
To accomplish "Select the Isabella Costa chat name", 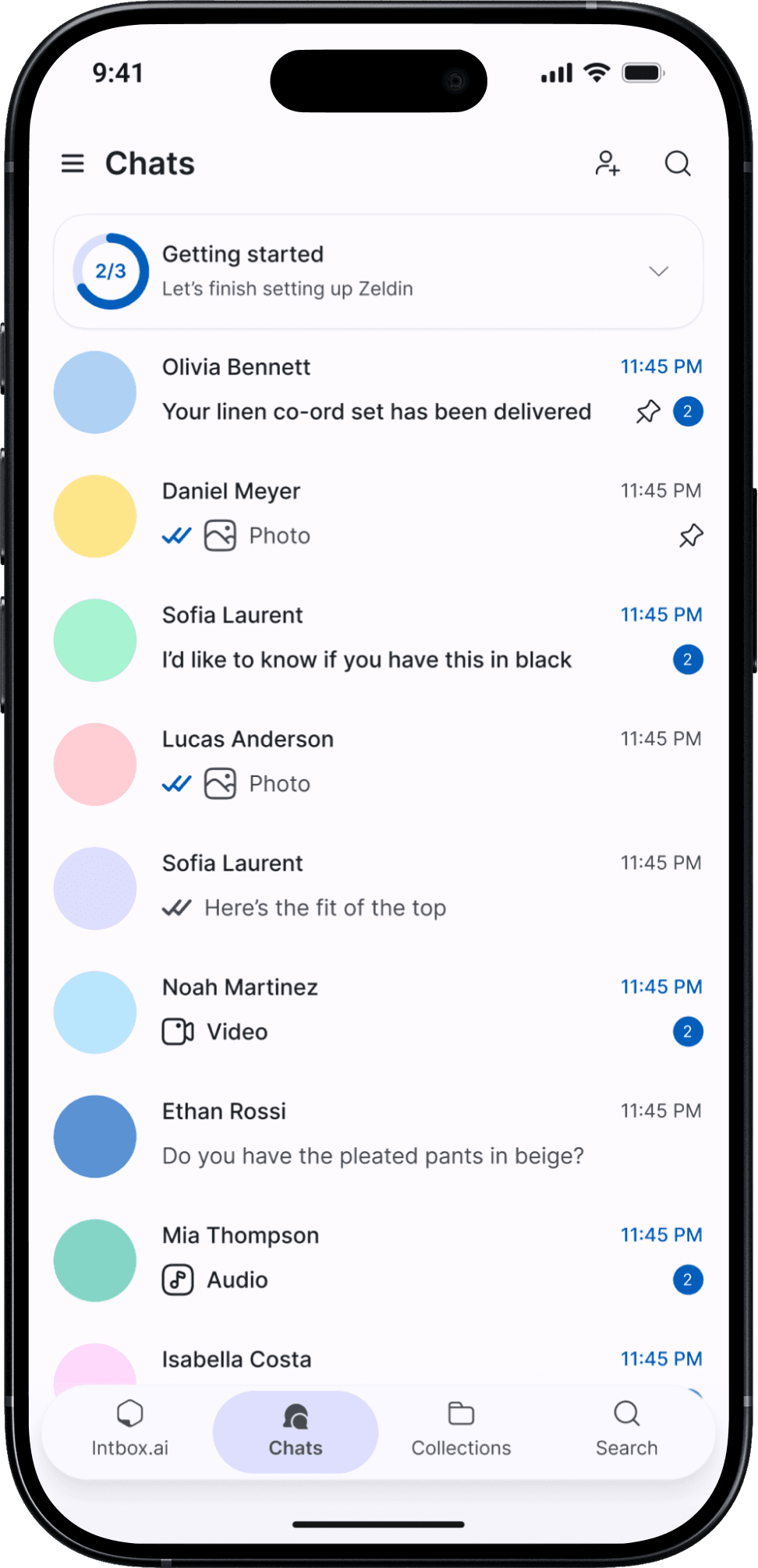I will tap(236, 1359).
